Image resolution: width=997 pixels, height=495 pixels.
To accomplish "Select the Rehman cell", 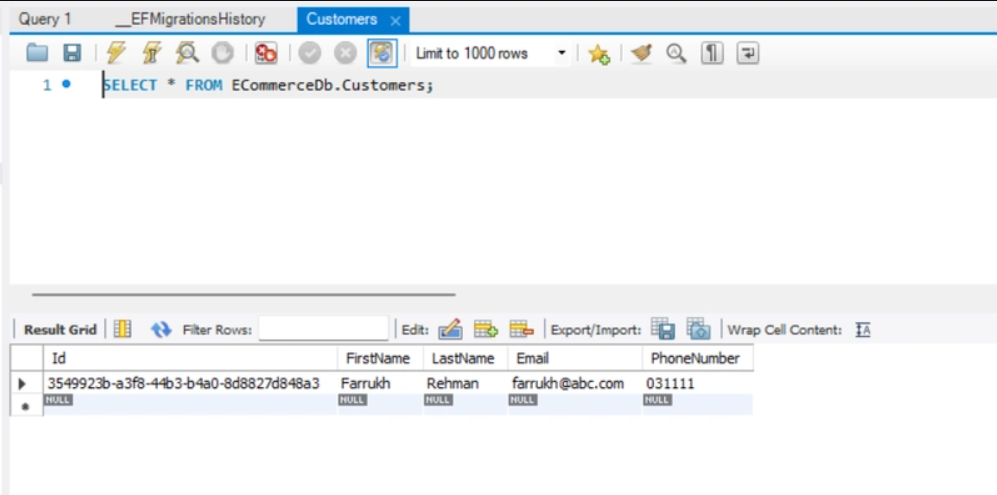I will (465, 384).
